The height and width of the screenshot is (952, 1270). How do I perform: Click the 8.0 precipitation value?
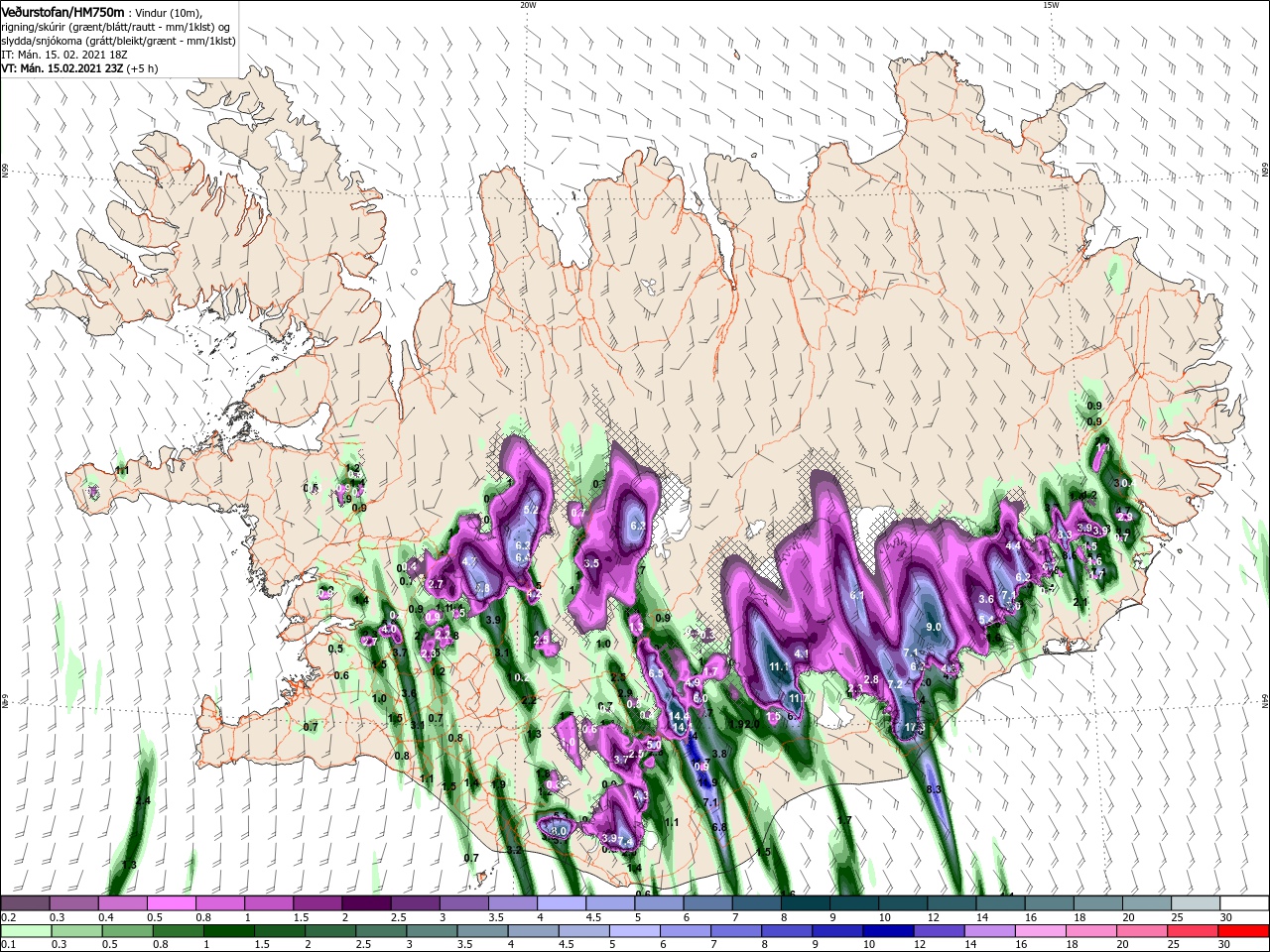pyautogui.click(x=559, y=831)
